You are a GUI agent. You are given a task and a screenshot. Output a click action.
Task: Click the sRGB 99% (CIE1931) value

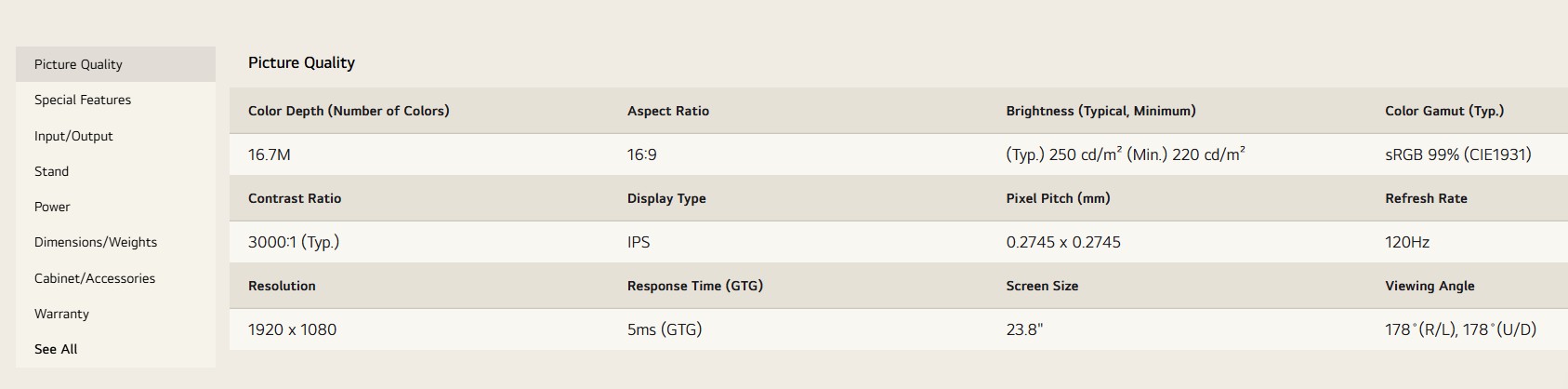click(x=1457, y=154)
